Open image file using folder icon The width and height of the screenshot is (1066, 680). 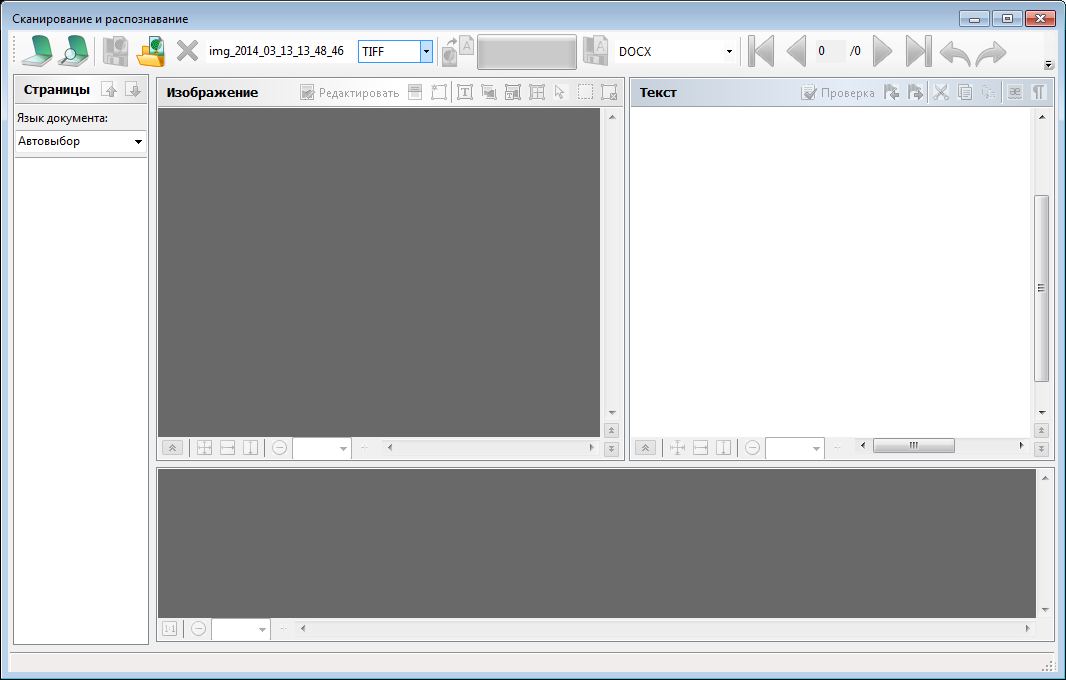(x=151, y=51)
